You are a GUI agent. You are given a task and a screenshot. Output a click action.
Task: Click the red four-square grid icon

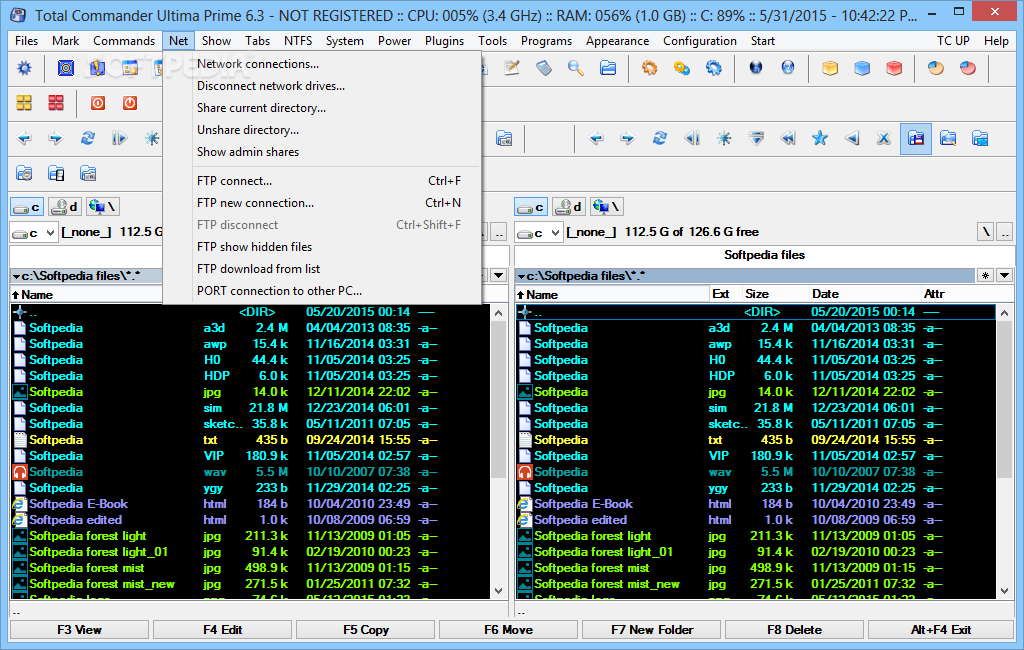pyautogui.click(x=56, y=103)
